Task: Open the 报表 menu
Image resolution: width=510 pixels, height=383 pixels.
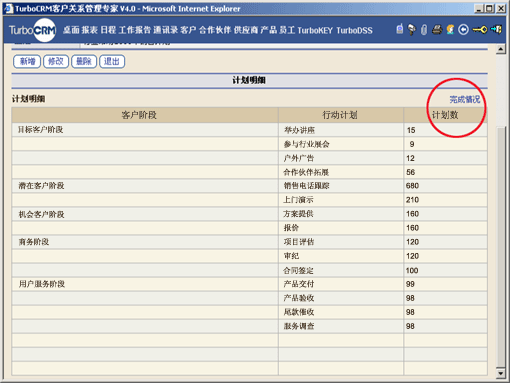Action: click(x=90, y=30)
